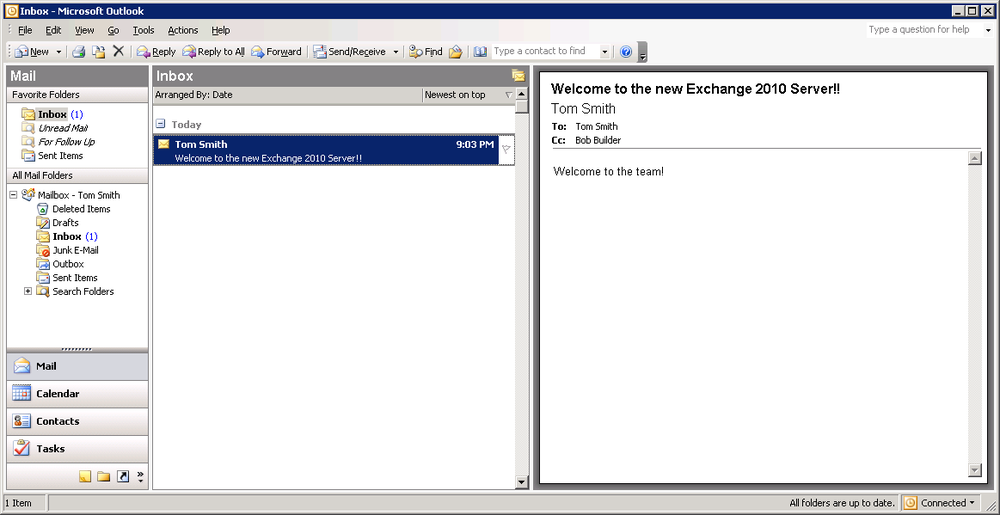1000x515 pixels.
Task: Click reading pane scroll down arrow
Action: click(x=974, y=470)
